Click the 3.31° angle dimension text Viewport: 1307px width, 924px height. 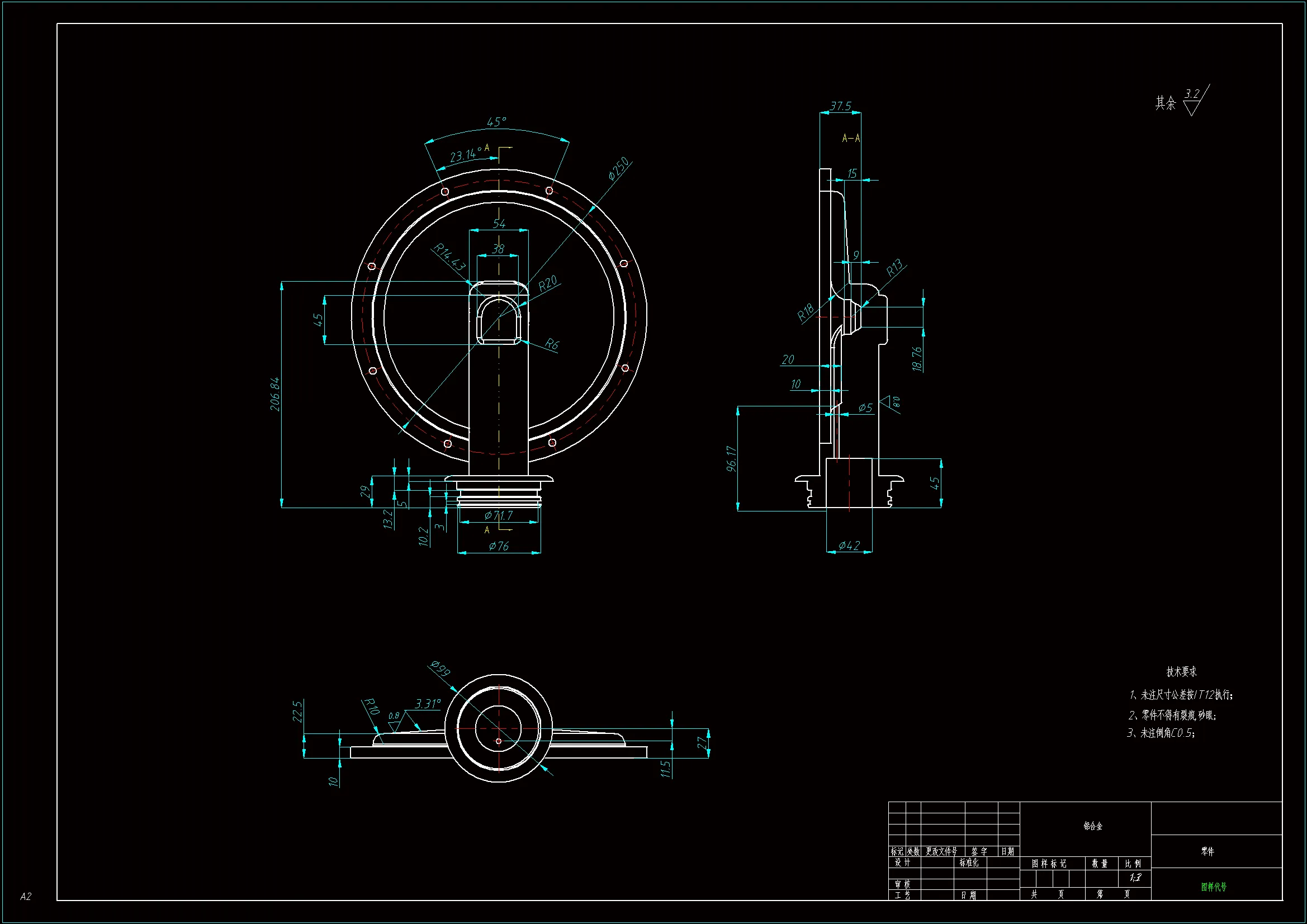(428, 704)
